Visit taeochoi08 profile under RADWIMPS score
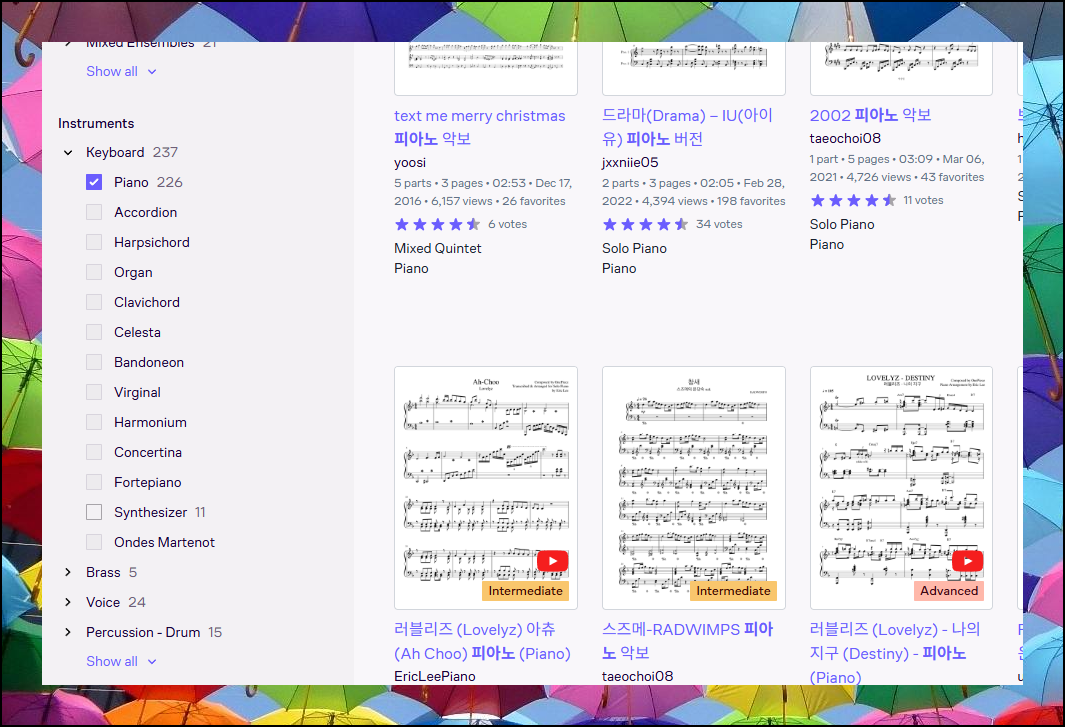Viewport: 1065px width, 727px height. pos(637,676)
